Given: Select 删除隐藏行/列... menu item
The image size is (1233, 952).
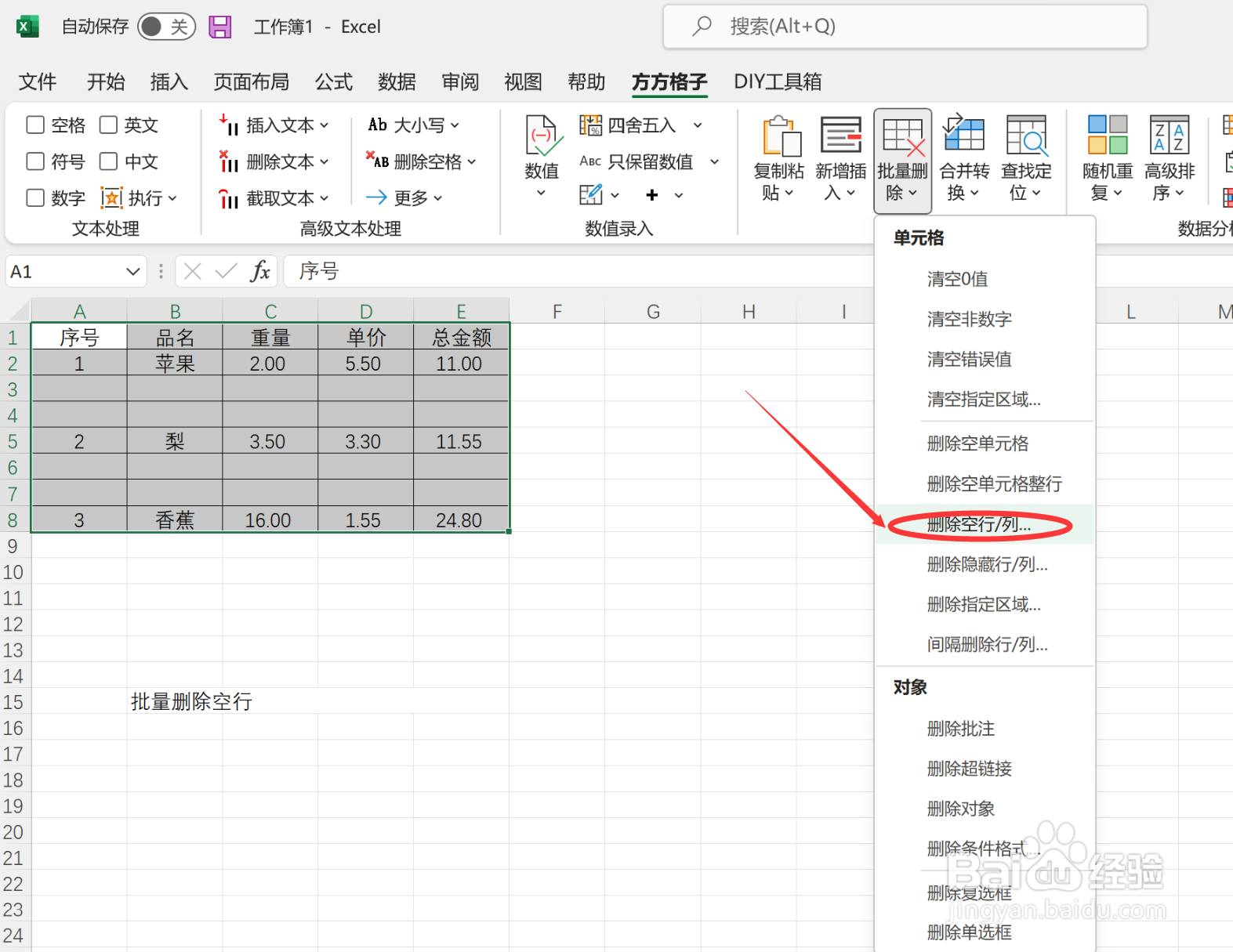Looking at the screenshot, I should [985, 564].
